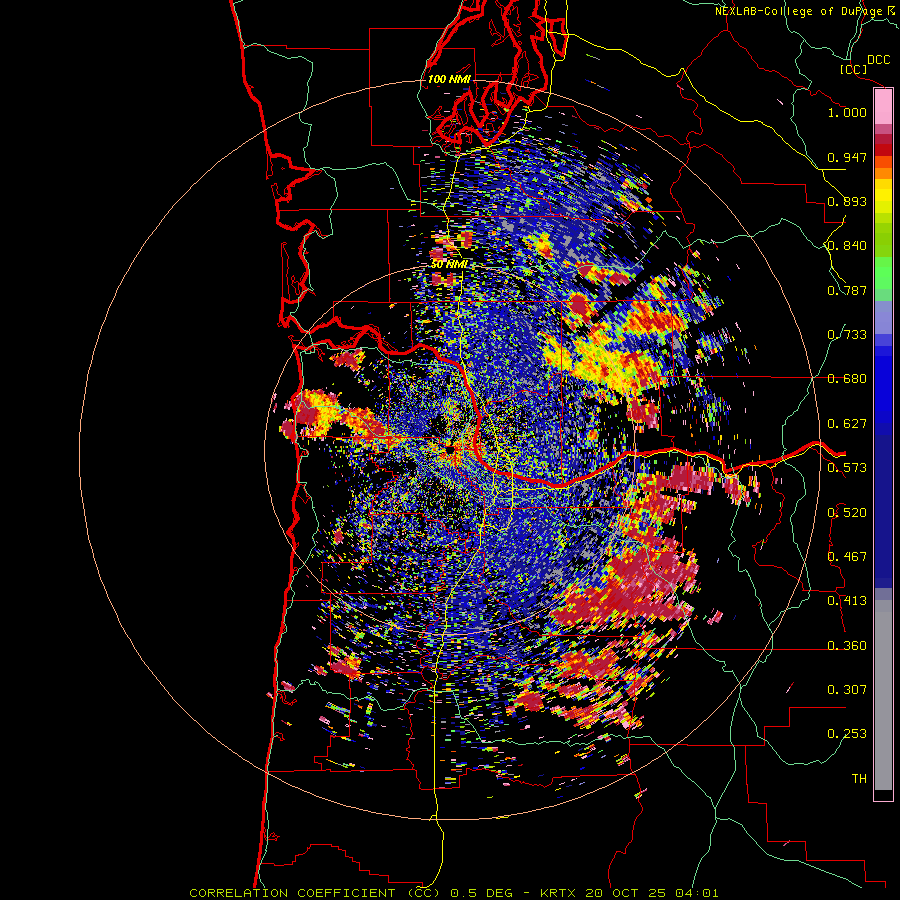Click the 0.253 color scale value
The width and height of the screenshot is (900, 900).
[x=847, y=734]
